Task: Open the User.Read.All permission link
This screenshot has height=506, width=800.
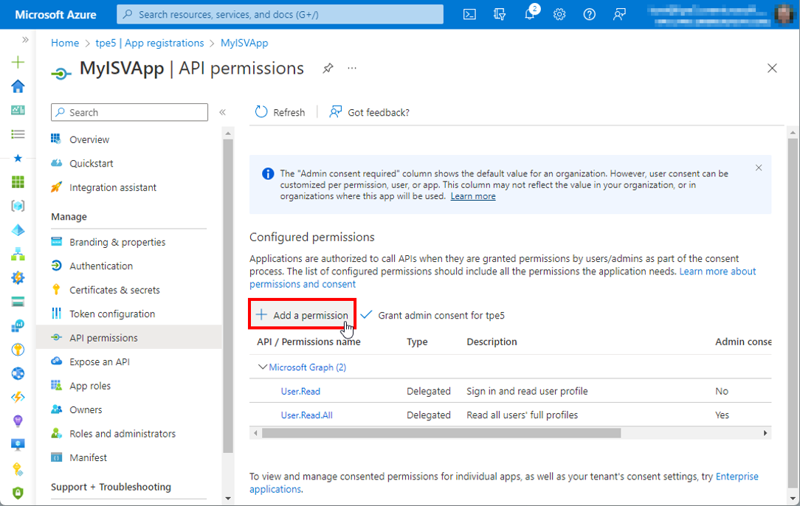Action: click(305, 415)
